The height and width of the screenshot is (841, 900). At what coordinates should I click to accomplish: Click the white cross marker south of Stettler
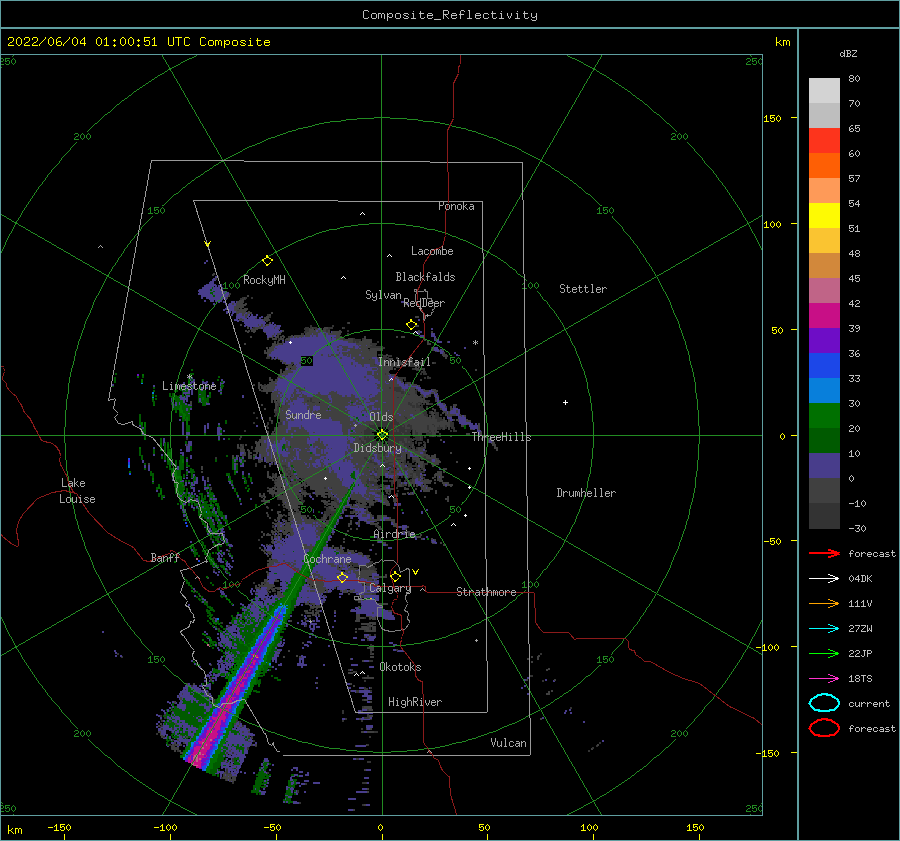[565, 402]
